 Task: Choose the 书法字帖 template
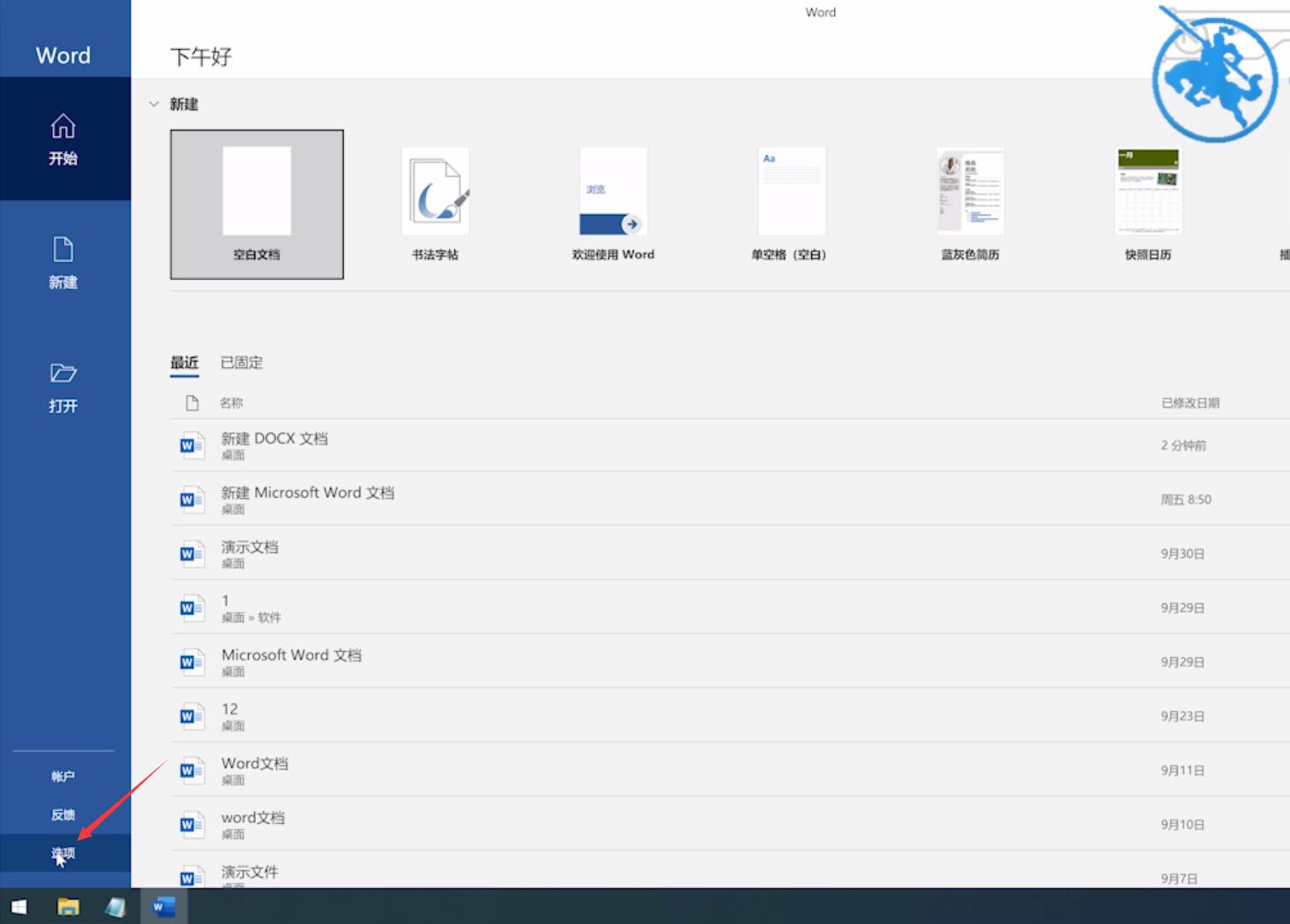click(435, 204)
